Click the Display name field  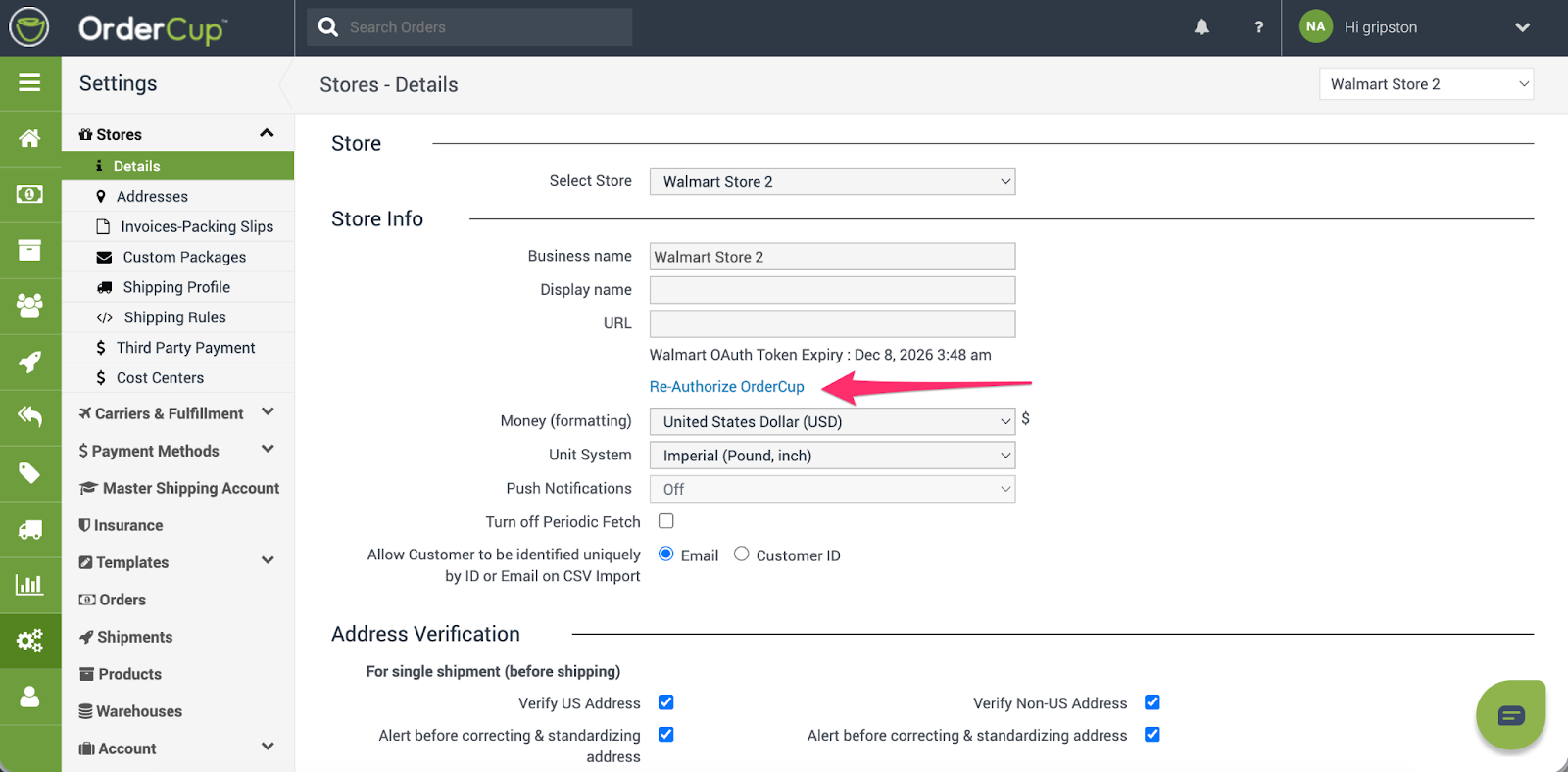click(832, 290)
